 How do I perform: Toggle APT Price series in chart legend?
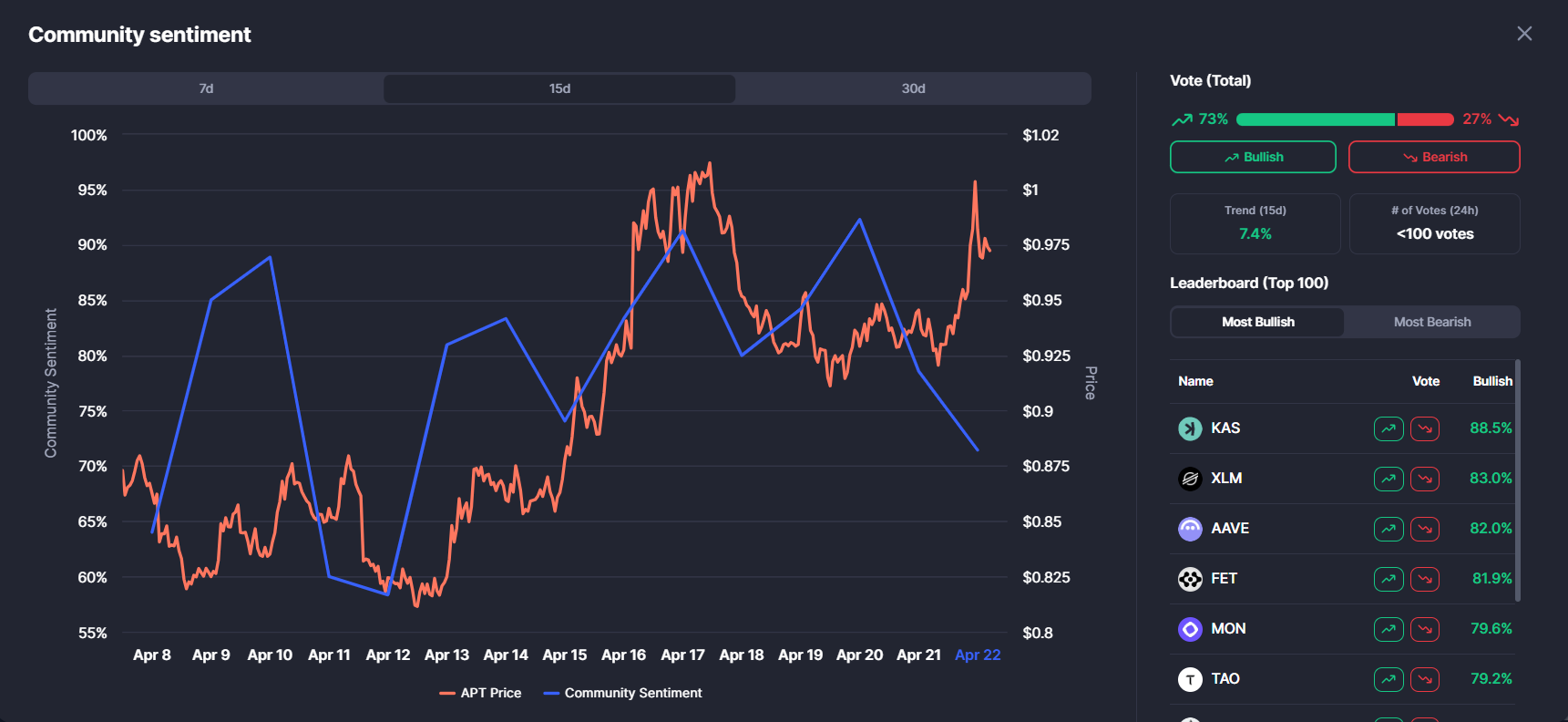(481, 693)
